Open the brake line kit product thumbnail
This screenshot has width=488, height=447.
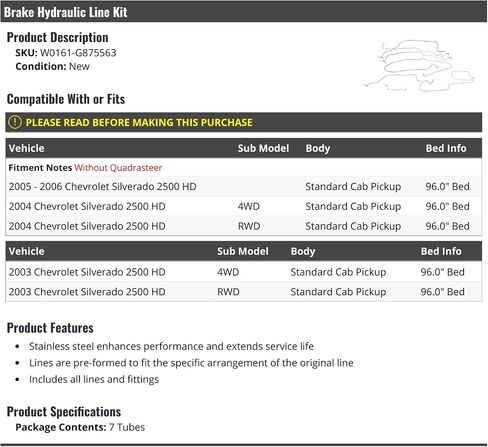[x=419, y=66]
